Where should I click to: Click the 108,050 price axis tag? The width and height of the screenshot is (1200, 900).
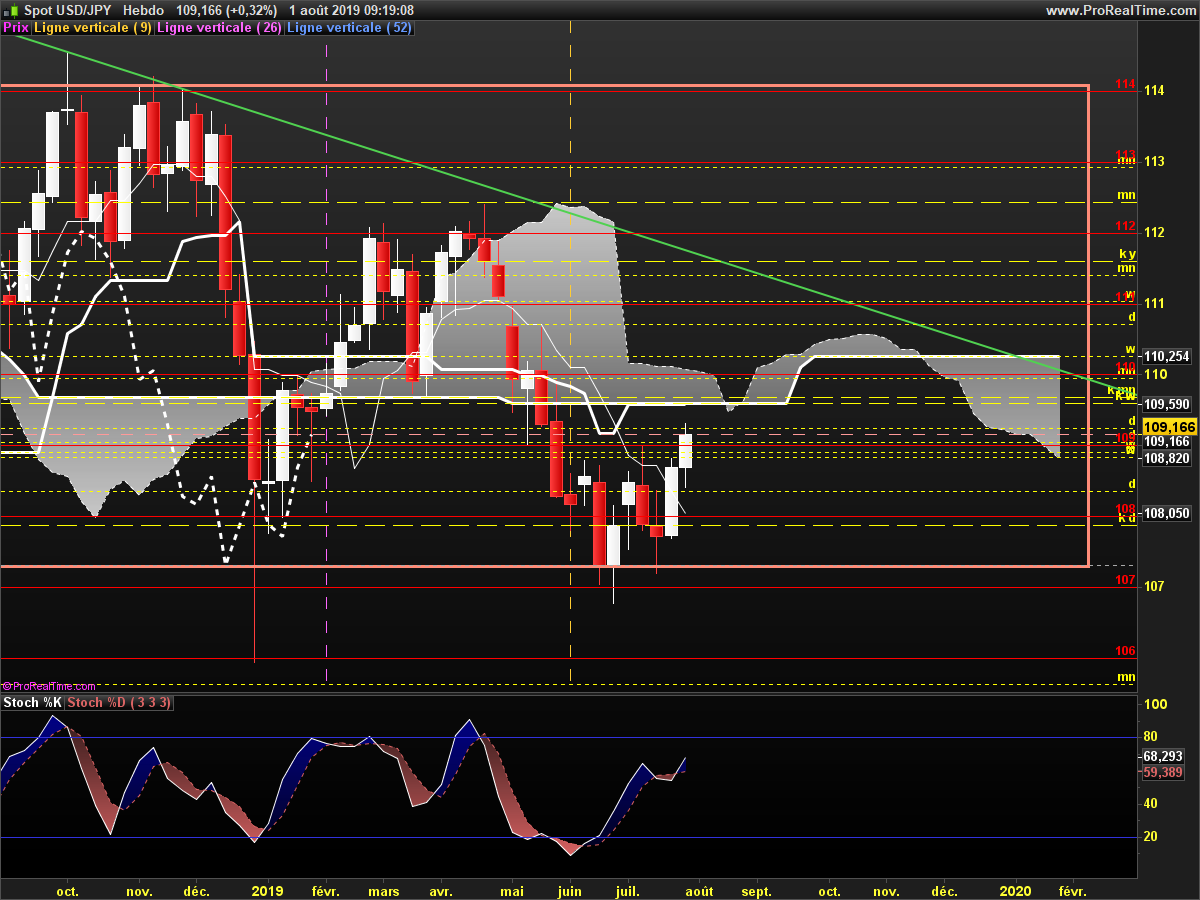[1166, 513]
